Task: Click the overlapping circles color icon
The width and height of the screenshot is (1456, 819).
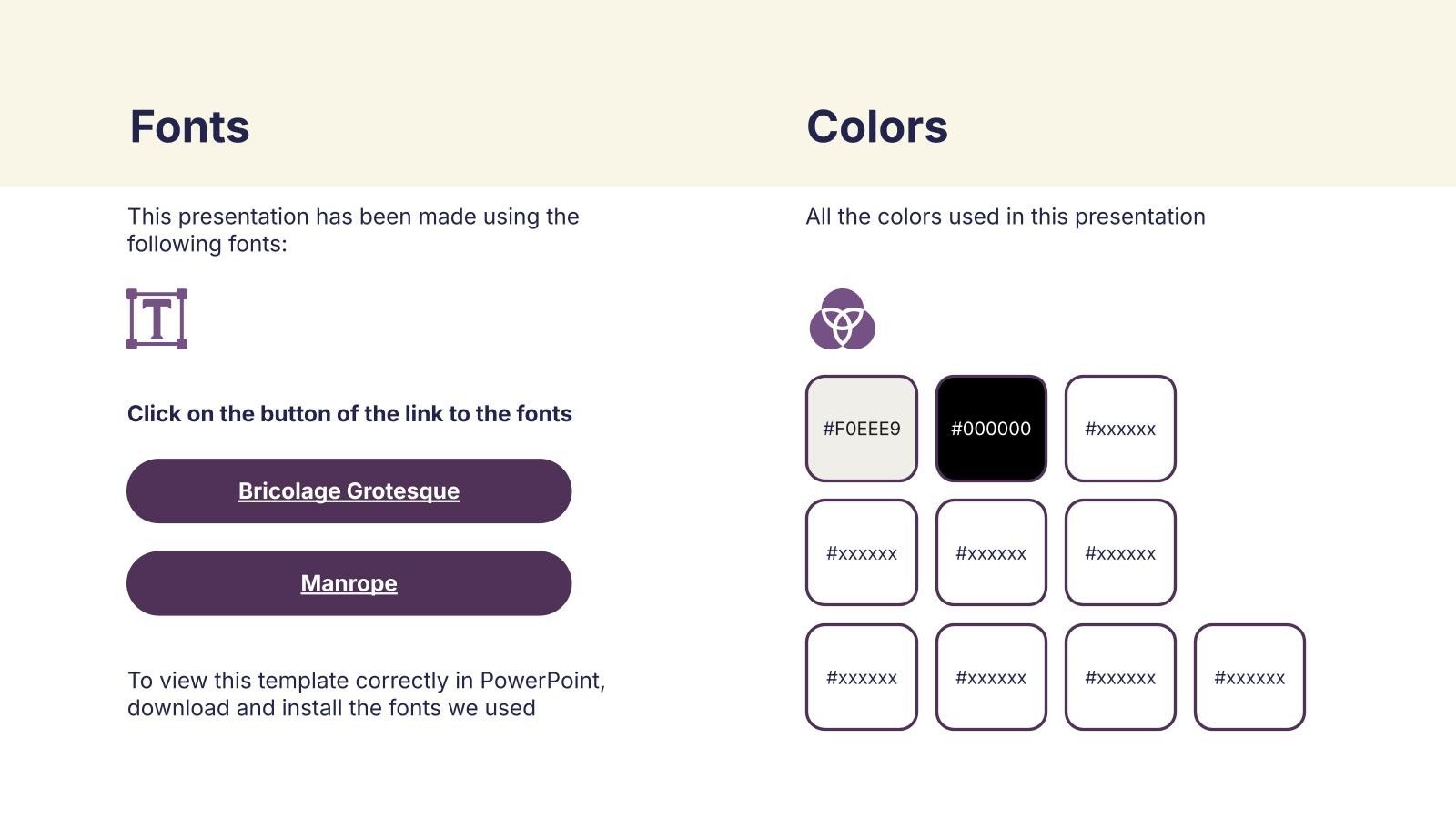Action: point(842,319)
